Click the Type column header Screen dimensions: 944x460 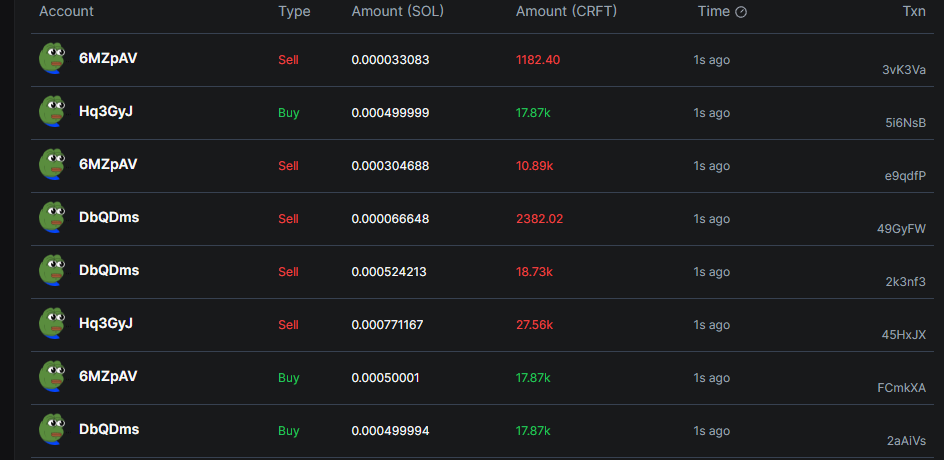click(294, 12)
